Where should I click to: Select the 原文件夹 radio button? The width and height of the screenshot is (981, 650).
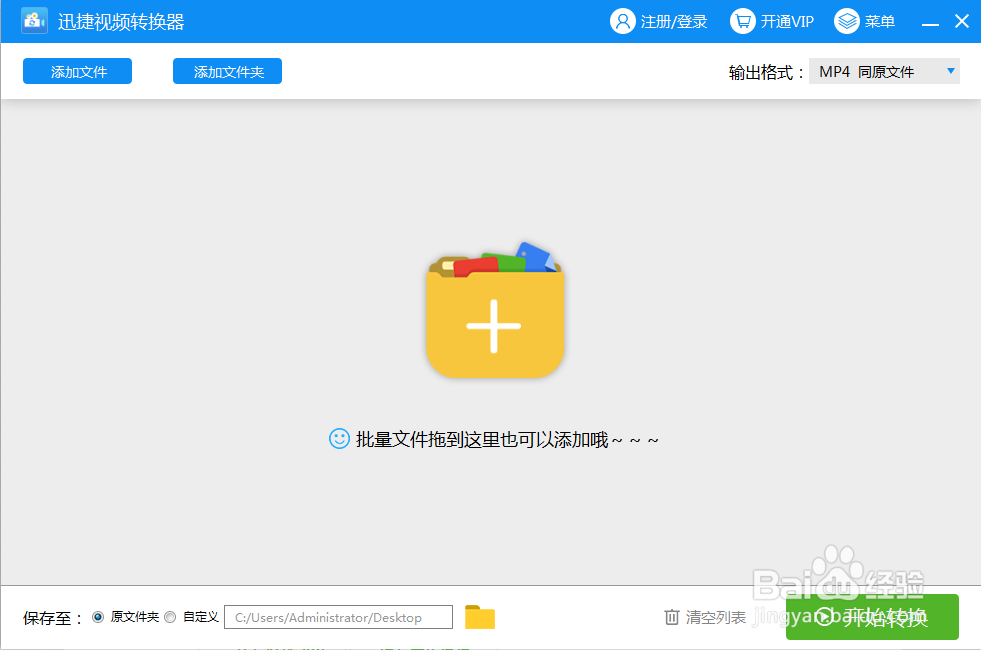(x=98, y=617)
